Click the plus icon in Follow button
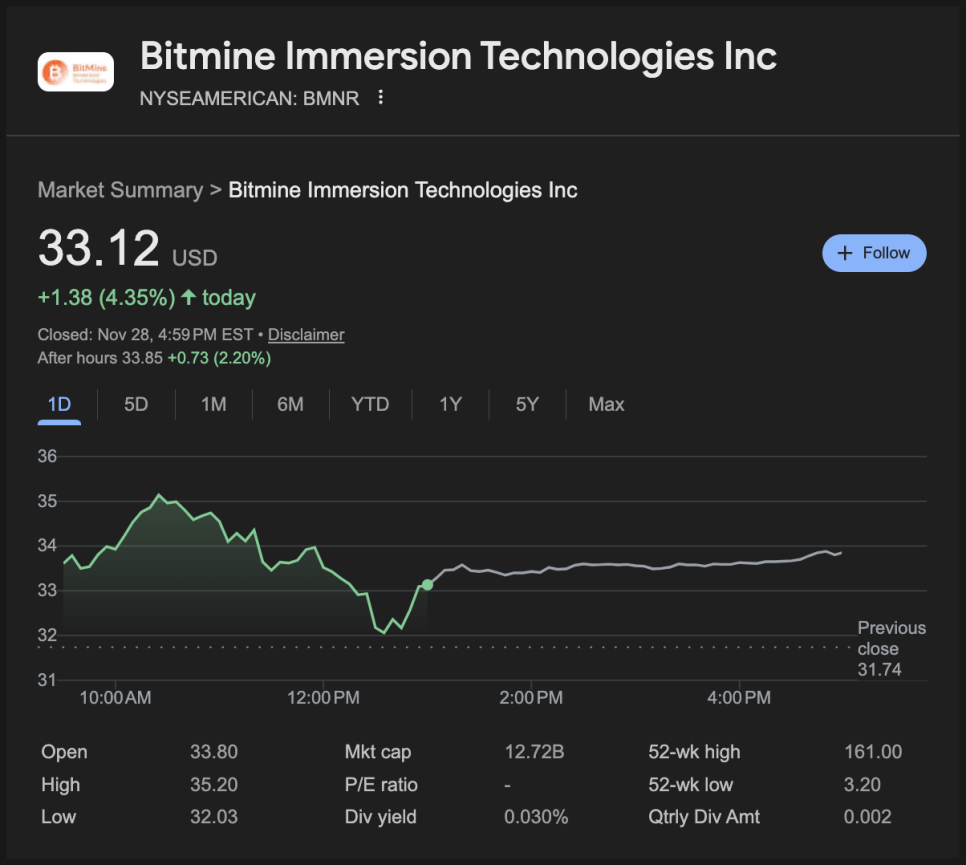This screenshot has width=966, height=865. click(x=845, y=253)
